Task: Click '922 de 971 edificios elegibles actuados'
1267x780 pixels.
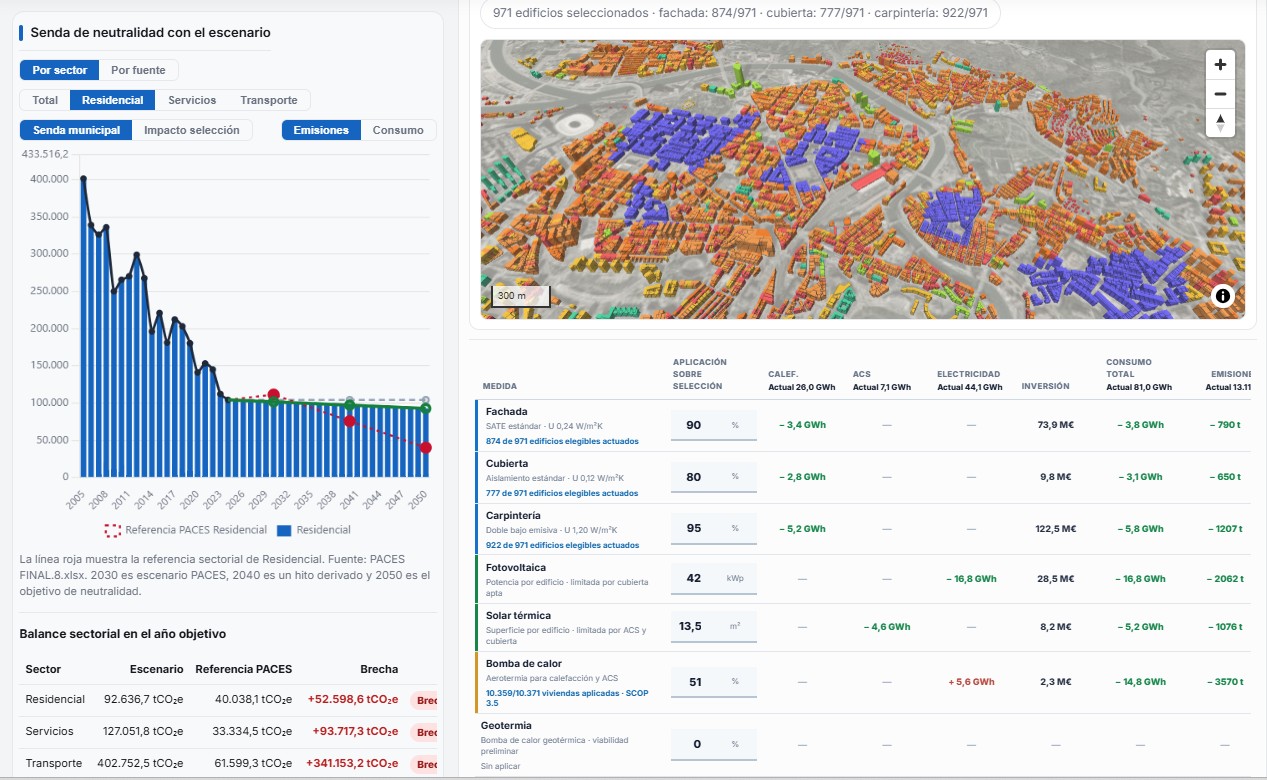Action: [x=562, y=545]
